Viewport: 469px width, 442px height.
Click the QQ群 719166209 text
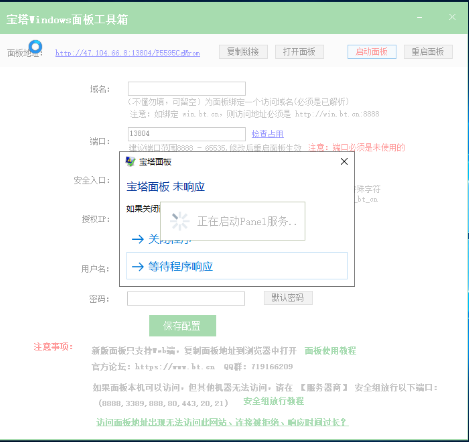coord(258,367)
